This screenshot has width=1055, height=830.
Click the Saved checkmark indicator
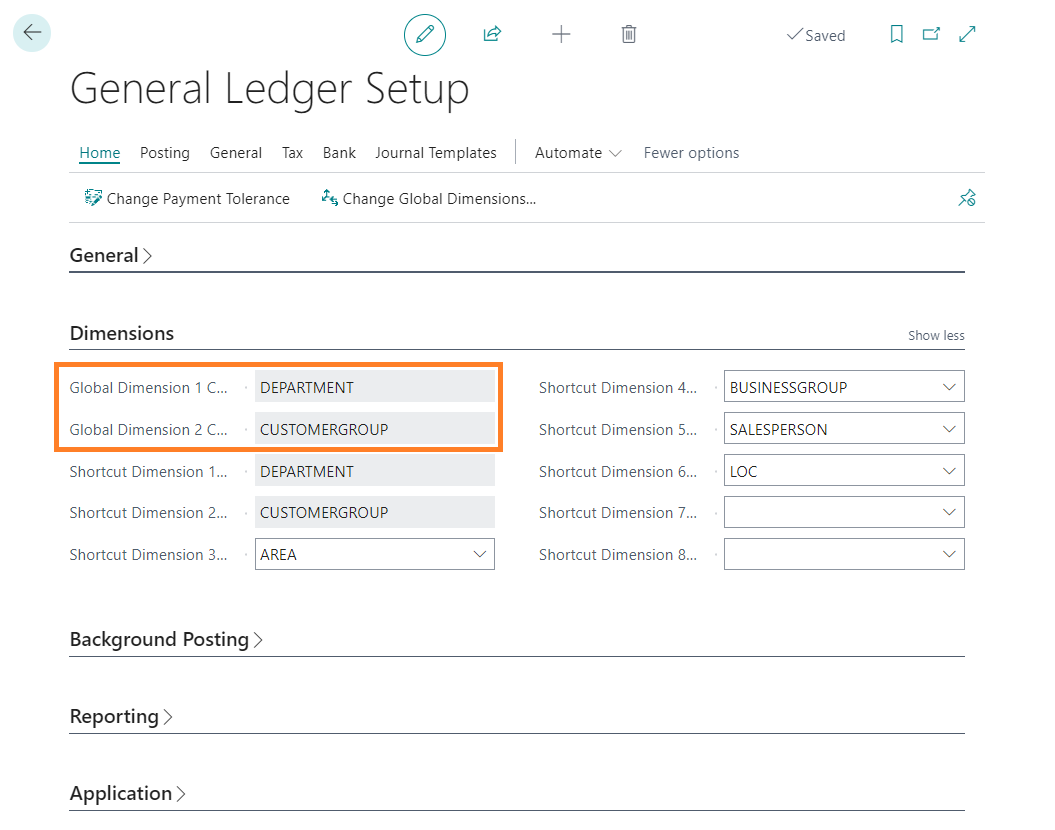(x=816, y=35)
